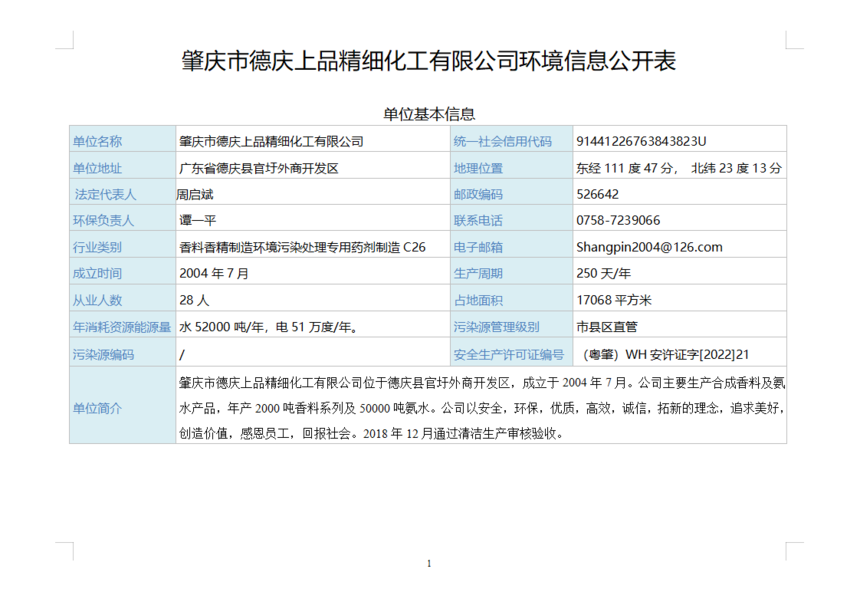860x605 pixels.
Task: Select the slash value beside 污染源编码
Action: tap(182, 355)
